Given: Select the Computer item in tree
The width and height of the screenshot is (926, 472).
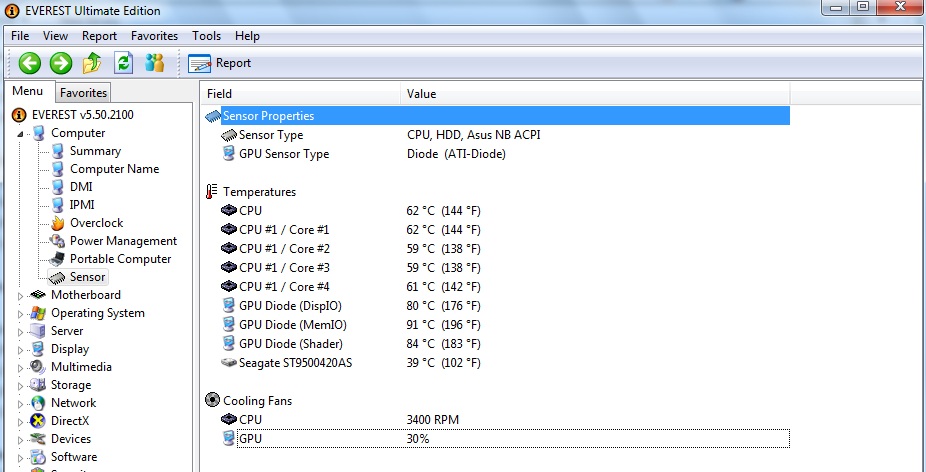Looking at the screenshot, I should click(x=78, y=133).
